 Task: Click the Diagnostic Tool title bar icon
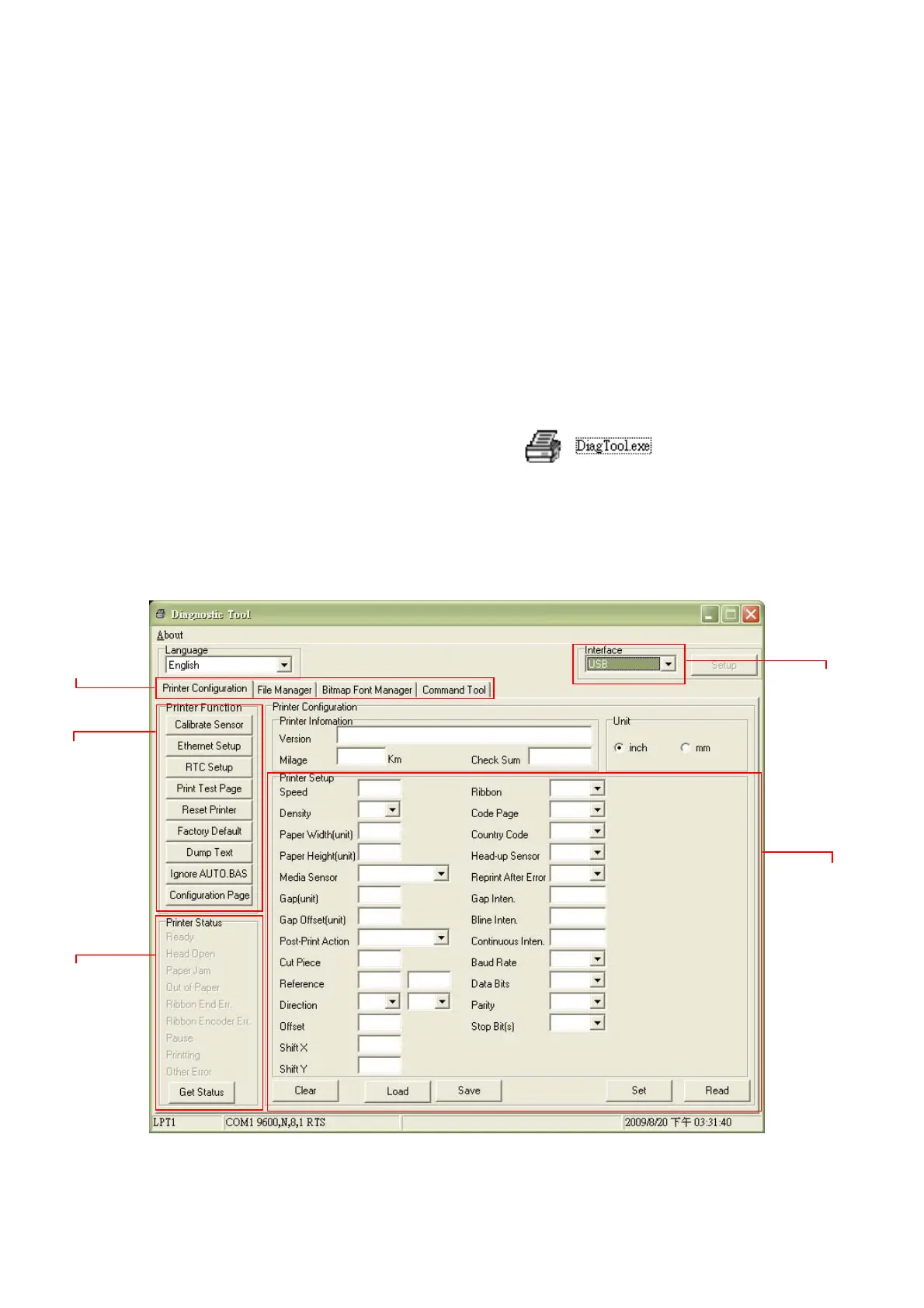click(x=161, y=614)
